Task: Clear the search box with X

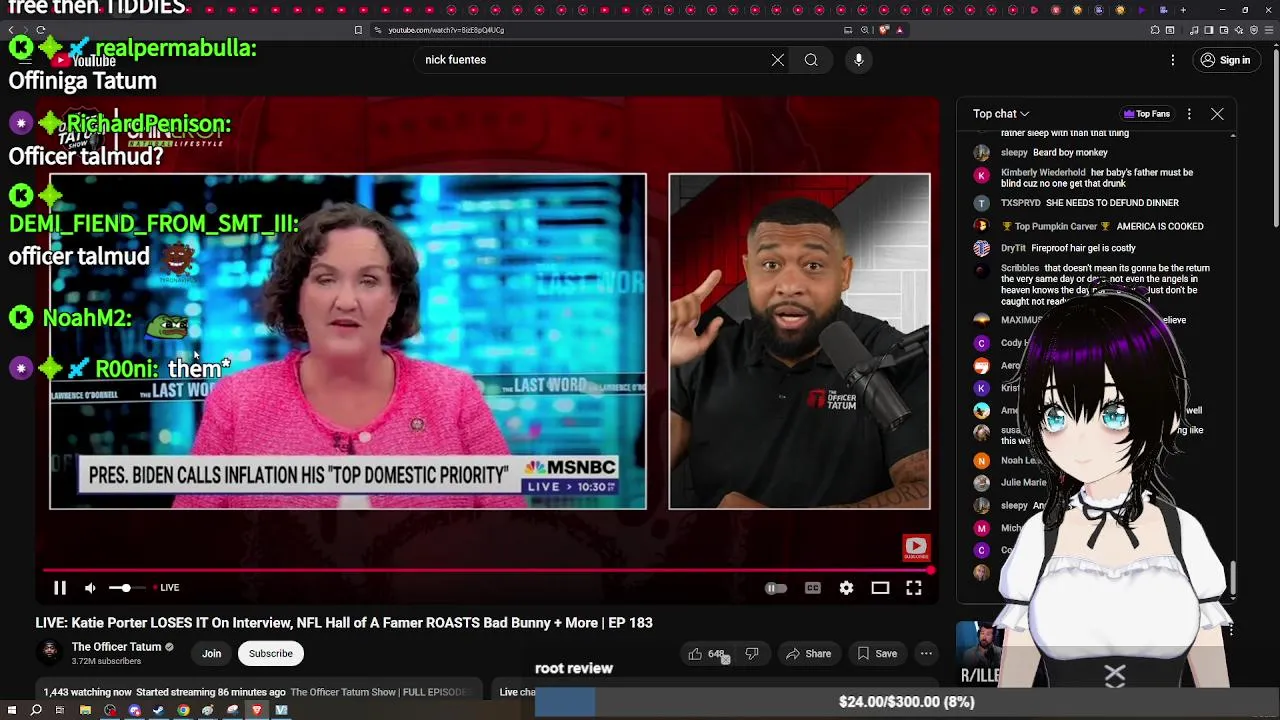Action: pyautogui.click(x=777, y=60)
